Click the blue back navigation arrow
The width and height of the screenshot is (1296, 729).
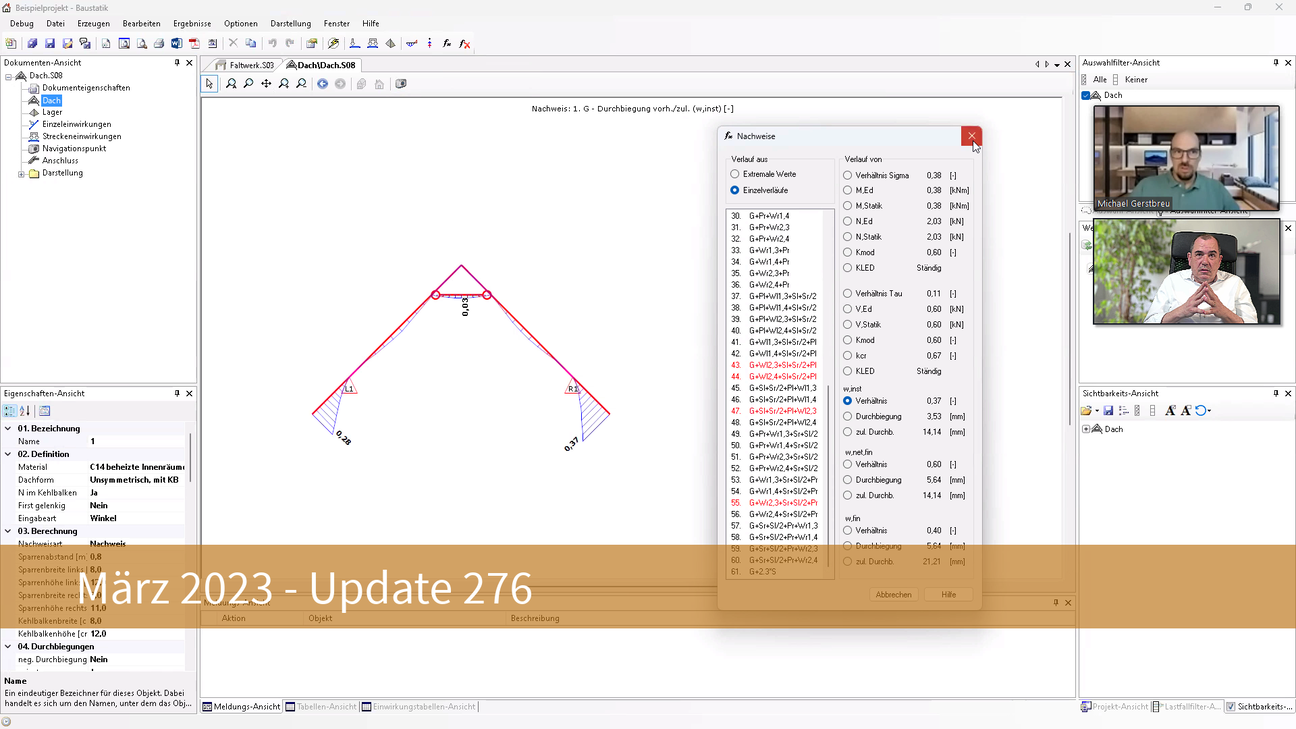pos(322,84)
